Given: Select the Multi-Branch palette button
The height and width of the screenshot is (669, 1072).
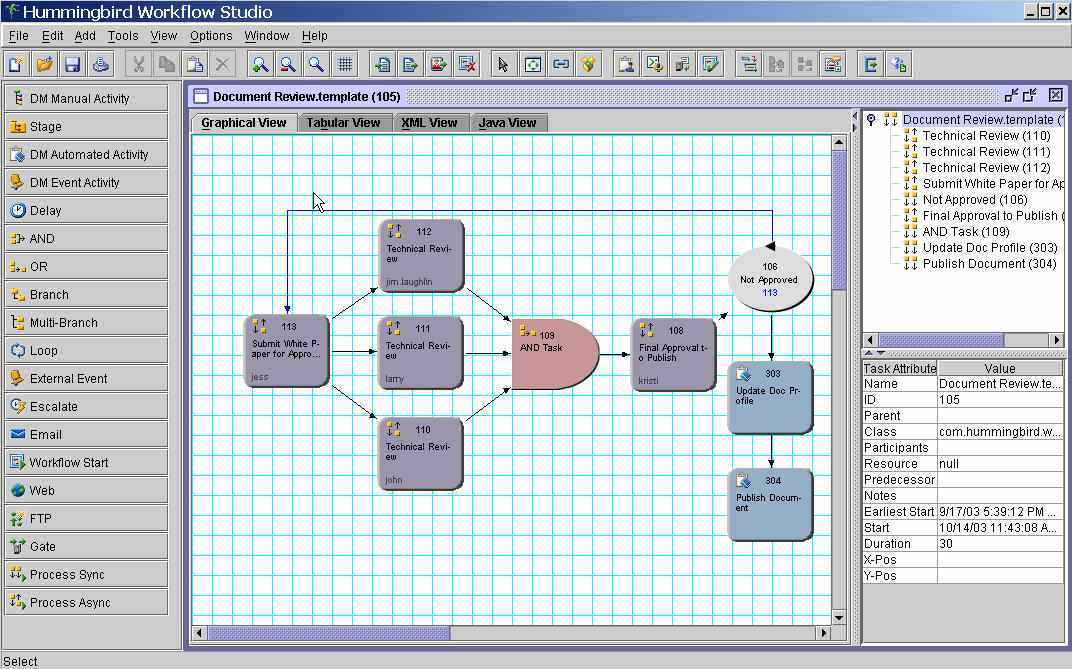Looking at the screenshot, I should pyautogui.click(x=86, y=323).
